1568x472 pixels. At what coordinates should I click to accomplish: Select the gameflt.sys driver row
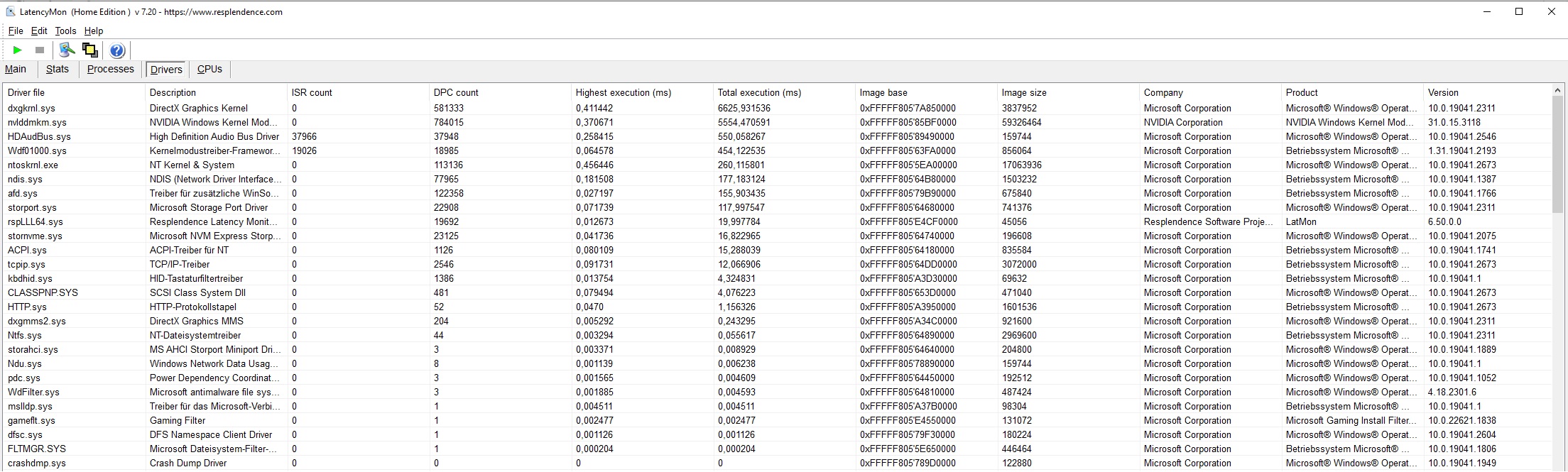[x=778, y=420]
